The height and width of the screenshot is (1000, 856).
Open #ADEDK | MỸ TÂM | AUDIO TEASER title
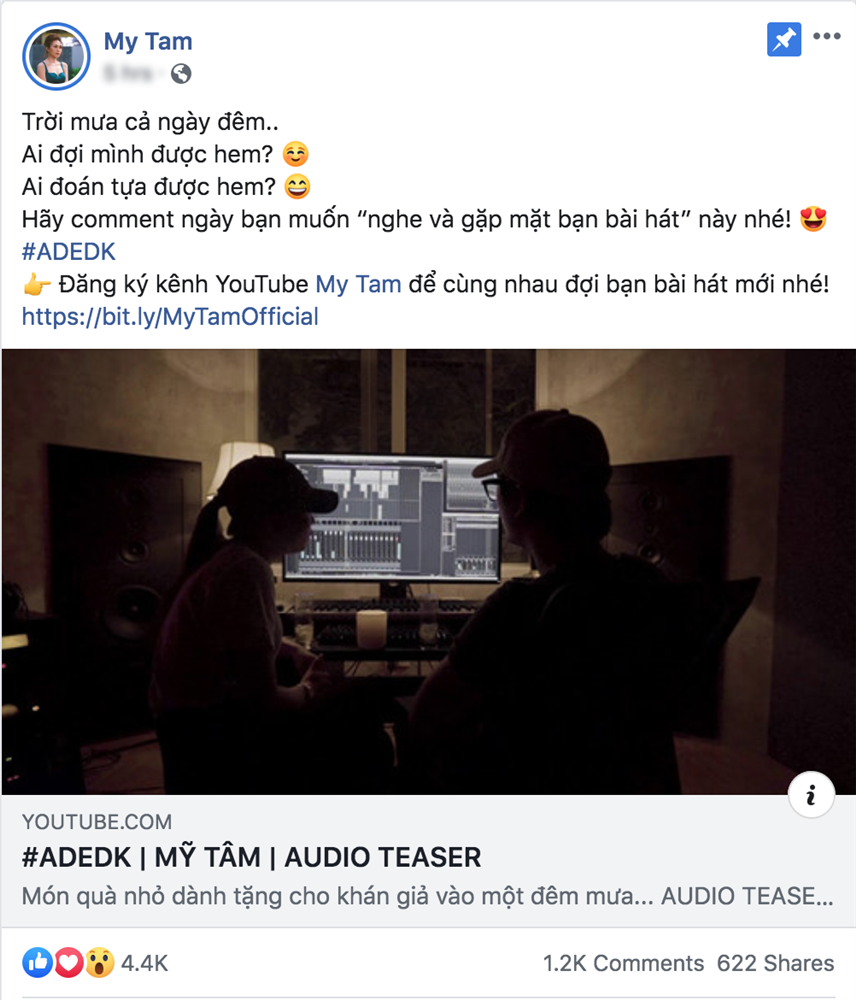(251, 857)
